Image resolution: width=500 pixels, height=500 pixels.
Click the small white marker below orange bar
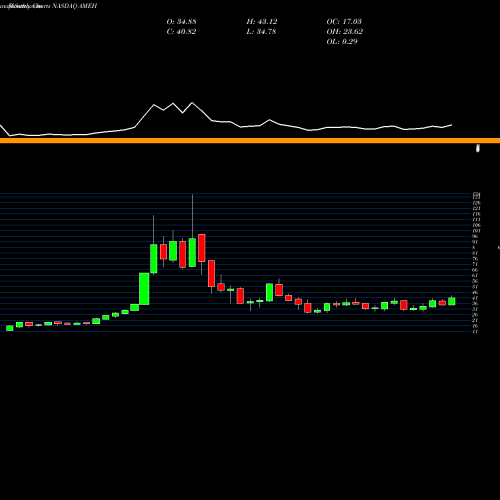pos(478,148)
